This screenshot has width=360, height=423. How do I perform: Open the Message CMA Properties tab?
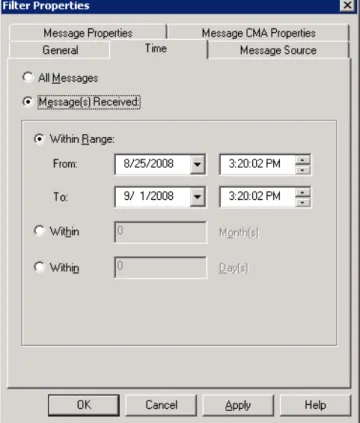[x=258, y=33]
